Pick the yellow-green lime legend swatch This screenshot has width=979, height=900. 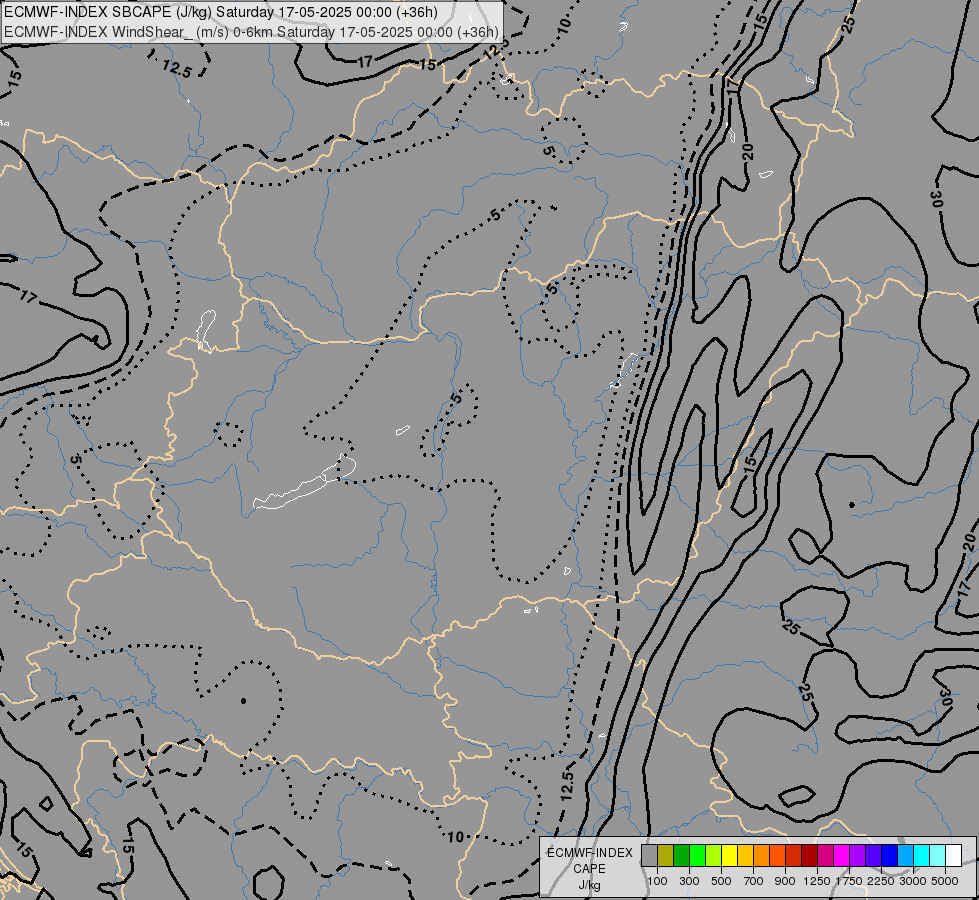[x=714, y=855]
